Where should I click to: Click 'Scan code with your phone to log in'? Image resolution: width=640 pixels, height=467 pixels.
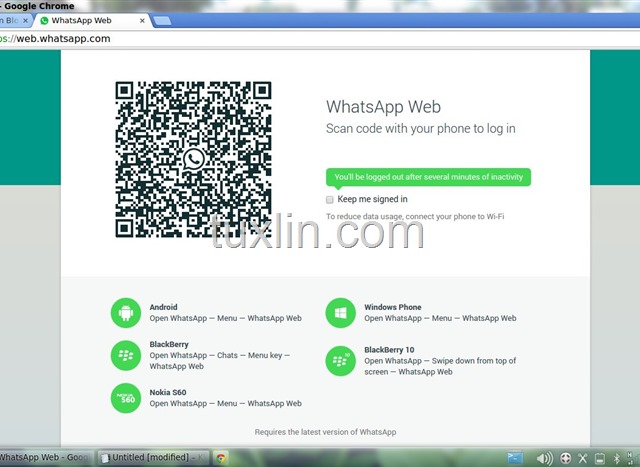pyautogui.click(x=420, y=129)
